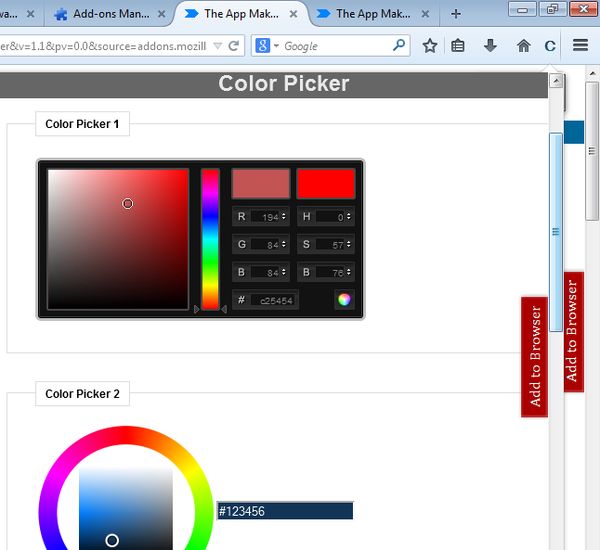Click the inner panel scrollbar up arrow

[x=556, y=81]
